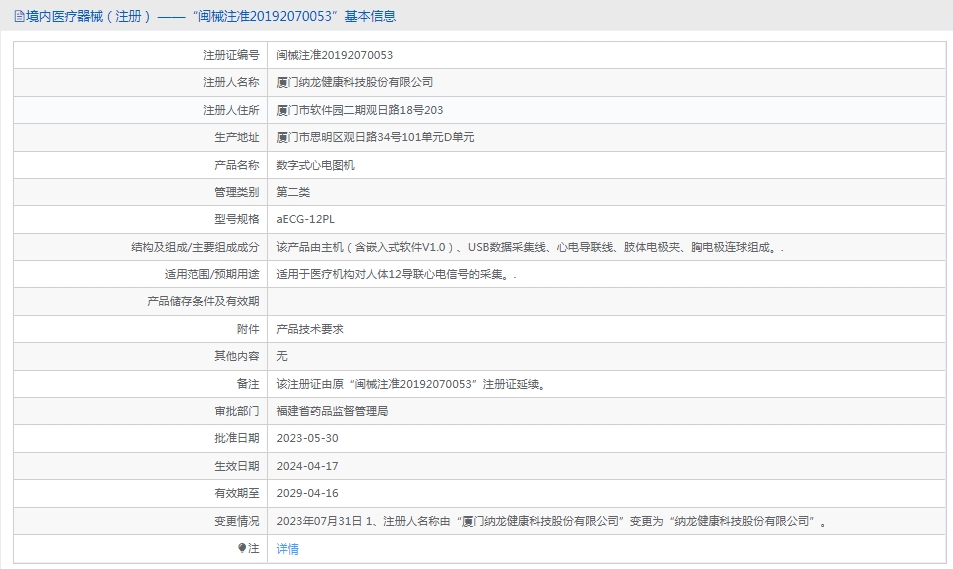Select the expiry date 2029-04-16

(308, 494)
